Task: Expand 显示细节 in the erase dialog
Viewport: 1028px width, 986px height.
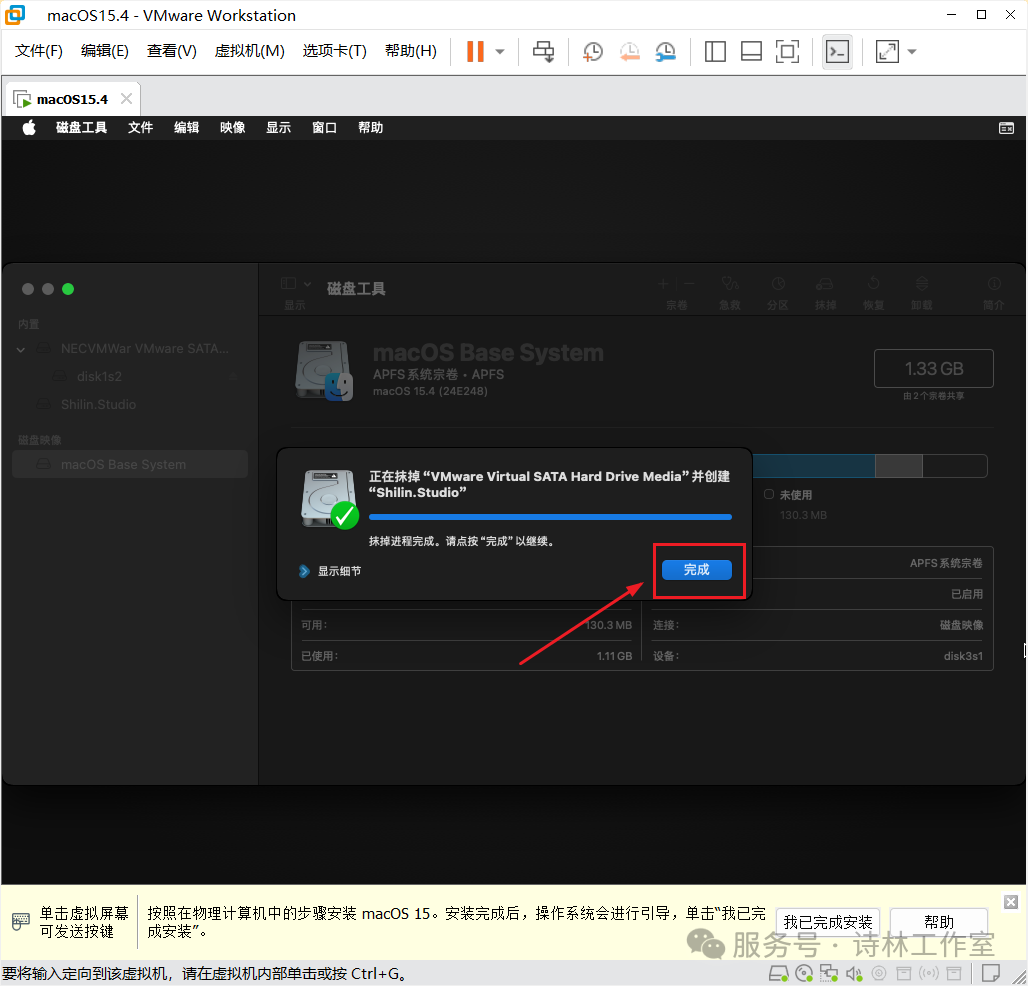Action: pyautogui.click(x=304, y=571)
